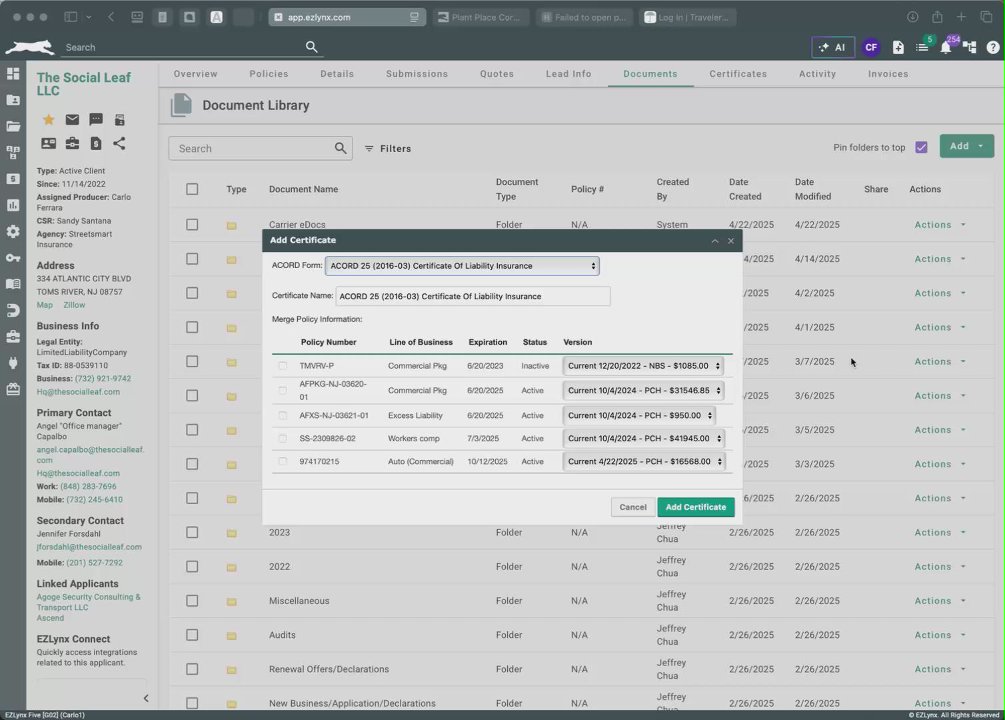Click the AI assistant button
Screen dimensions: 1005x720
pyautogui.click(x=833, y=47)
